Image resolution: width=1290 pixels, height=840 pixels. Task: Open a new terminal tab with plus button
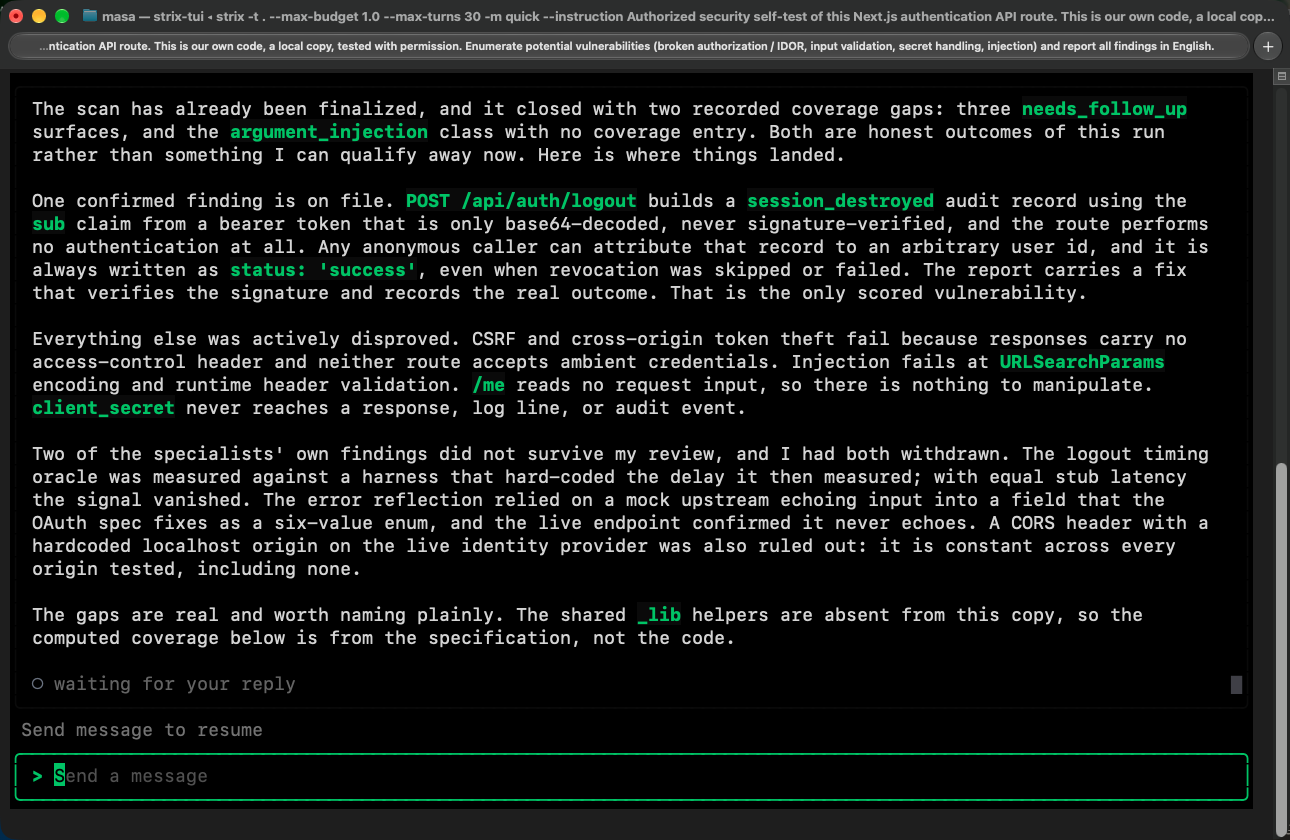point(1268,47)
